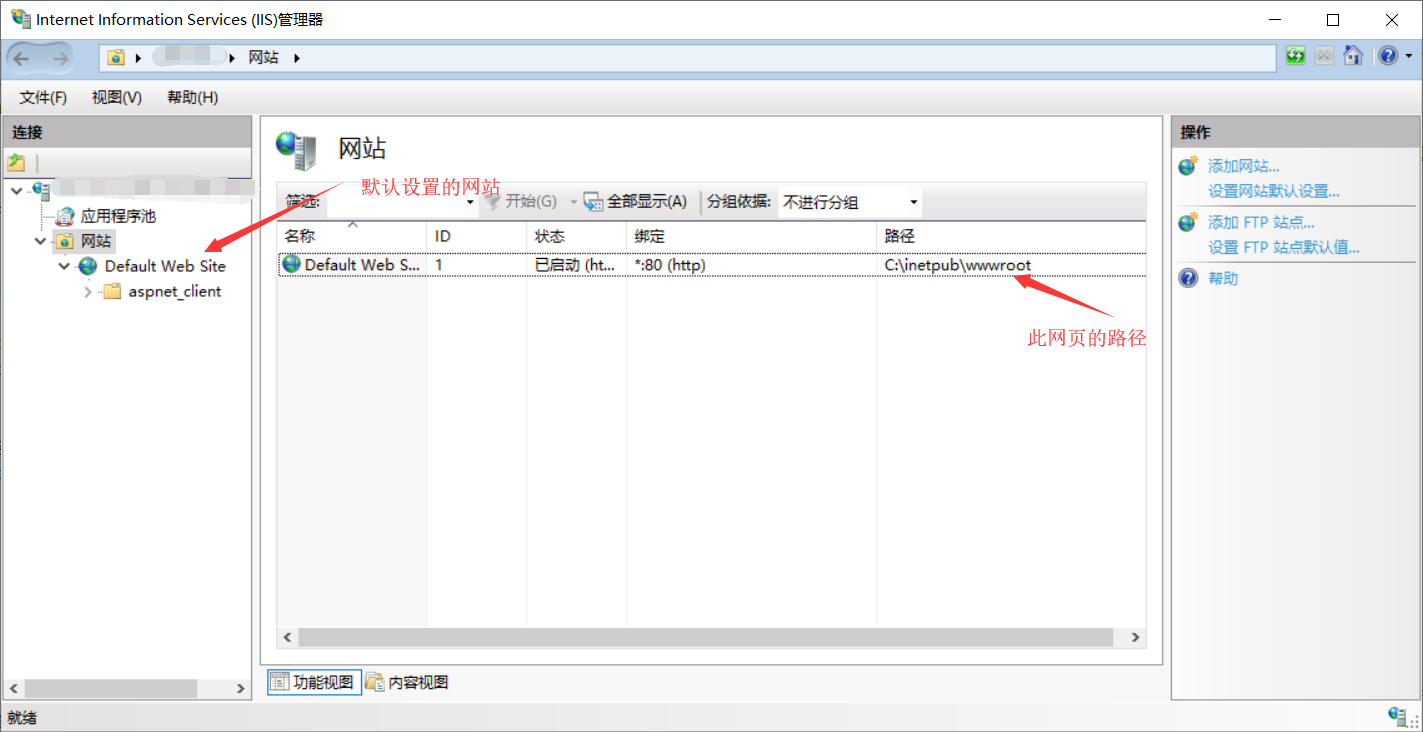
Task: Sort by the ID column header
Action: coord(476,237)
